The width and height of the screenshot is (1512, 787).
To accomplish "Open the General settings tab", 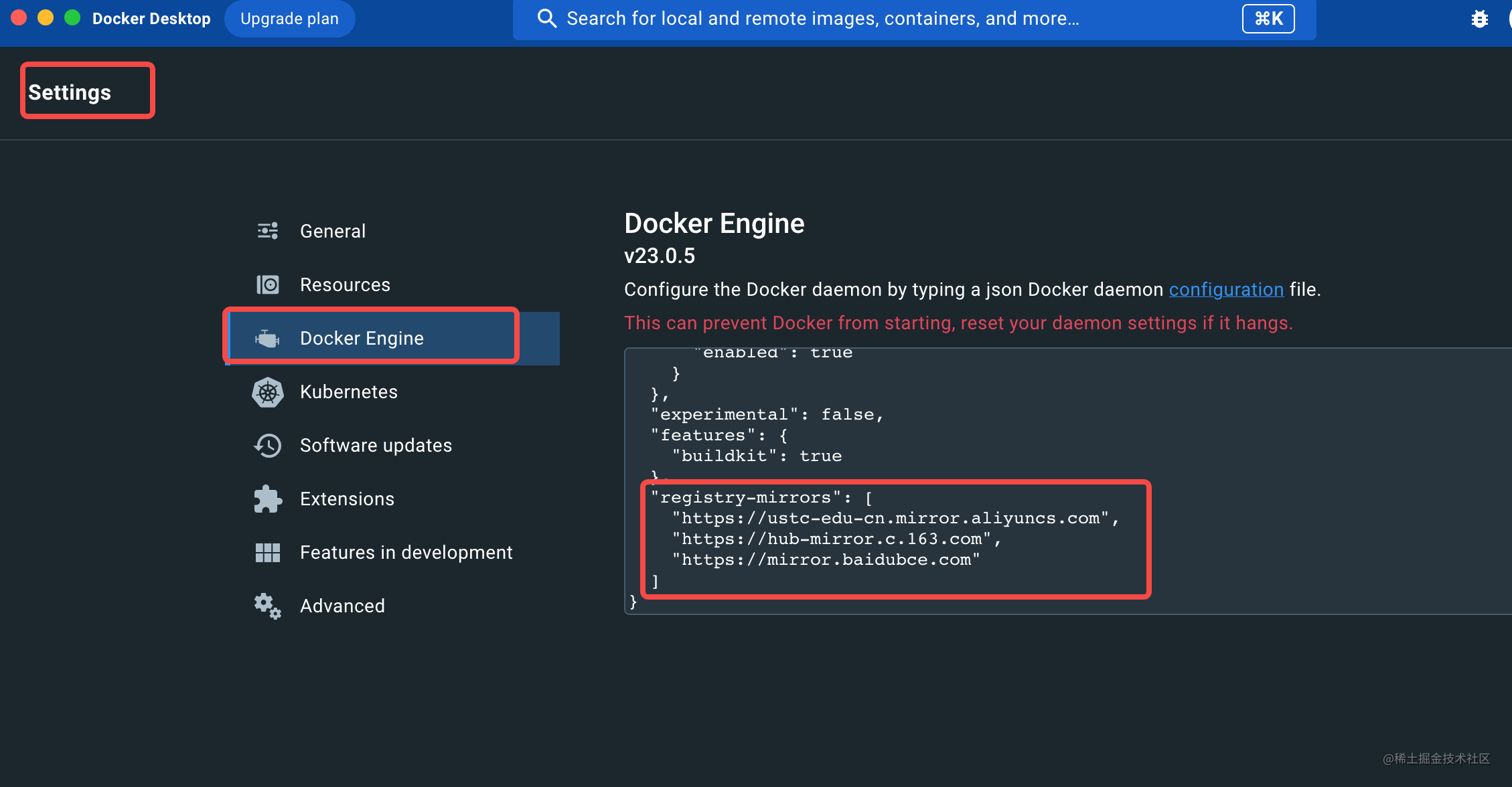I will tap(333, 231).
